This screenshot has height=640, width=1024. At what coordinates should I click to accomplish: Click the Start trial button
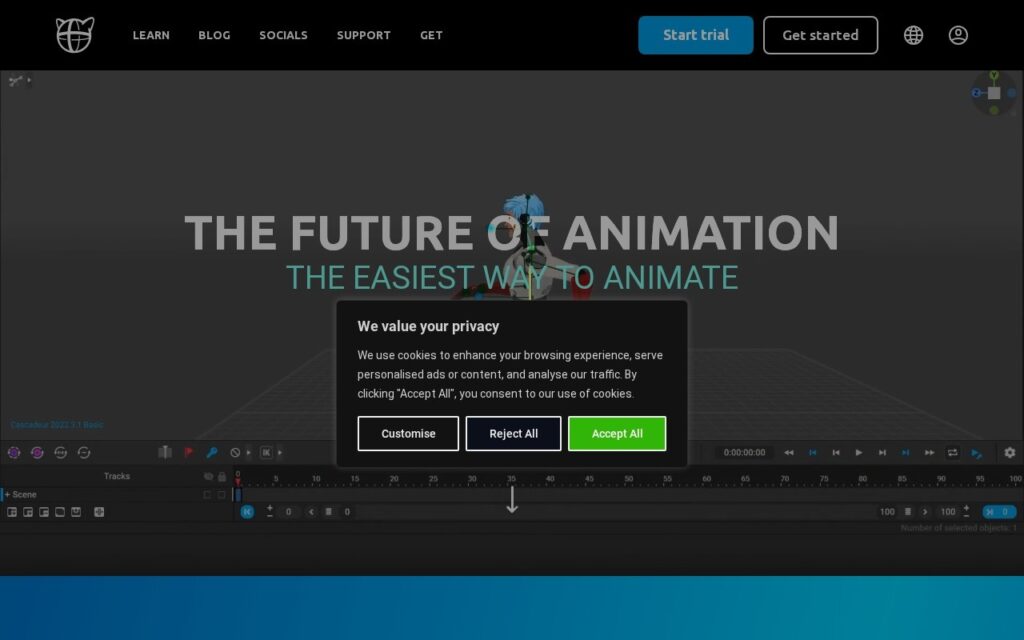click(696, 35)
